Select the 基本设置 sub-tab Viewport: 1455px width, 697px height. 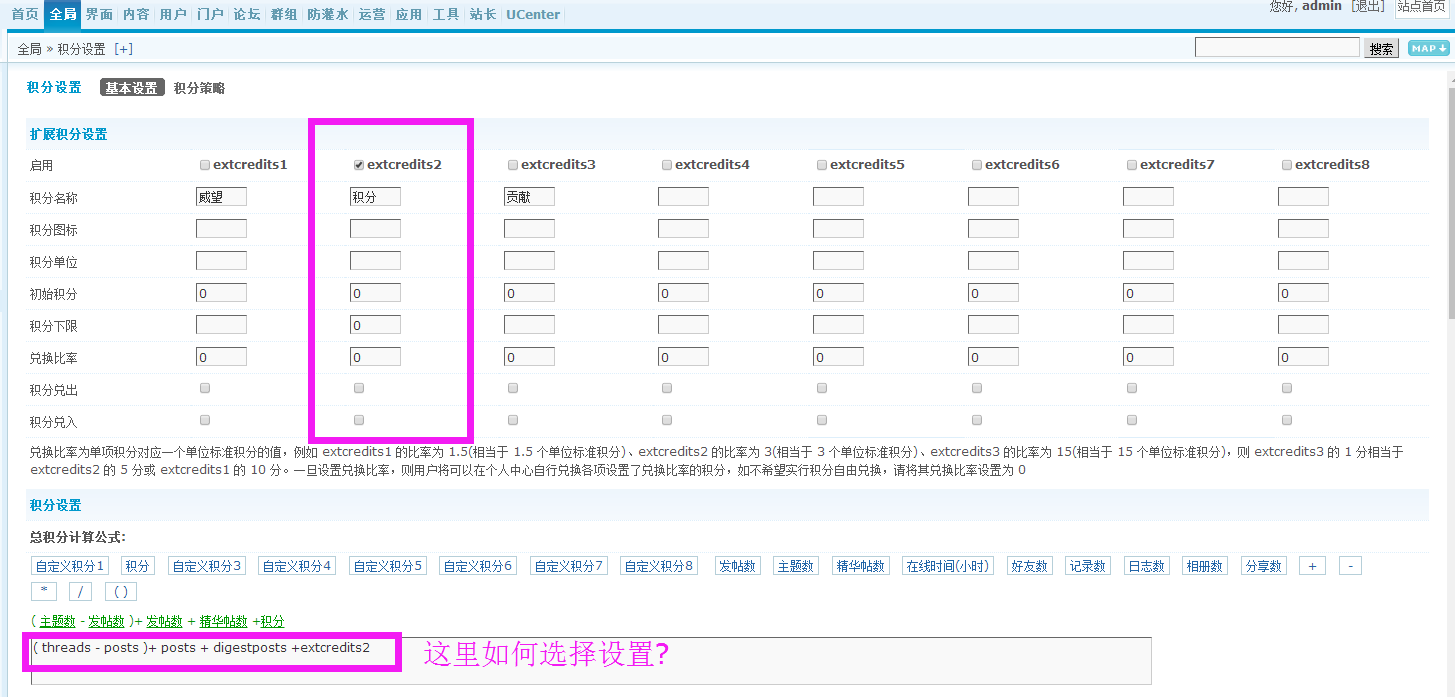[x=132, y=88]
